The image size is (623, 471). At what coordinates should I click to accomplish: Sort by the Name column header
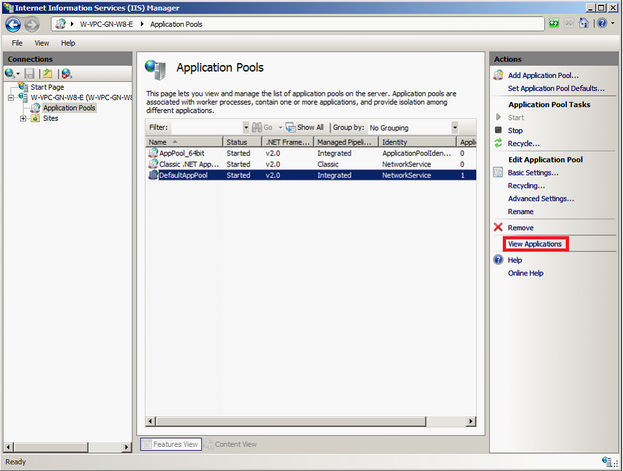(184, 142)
